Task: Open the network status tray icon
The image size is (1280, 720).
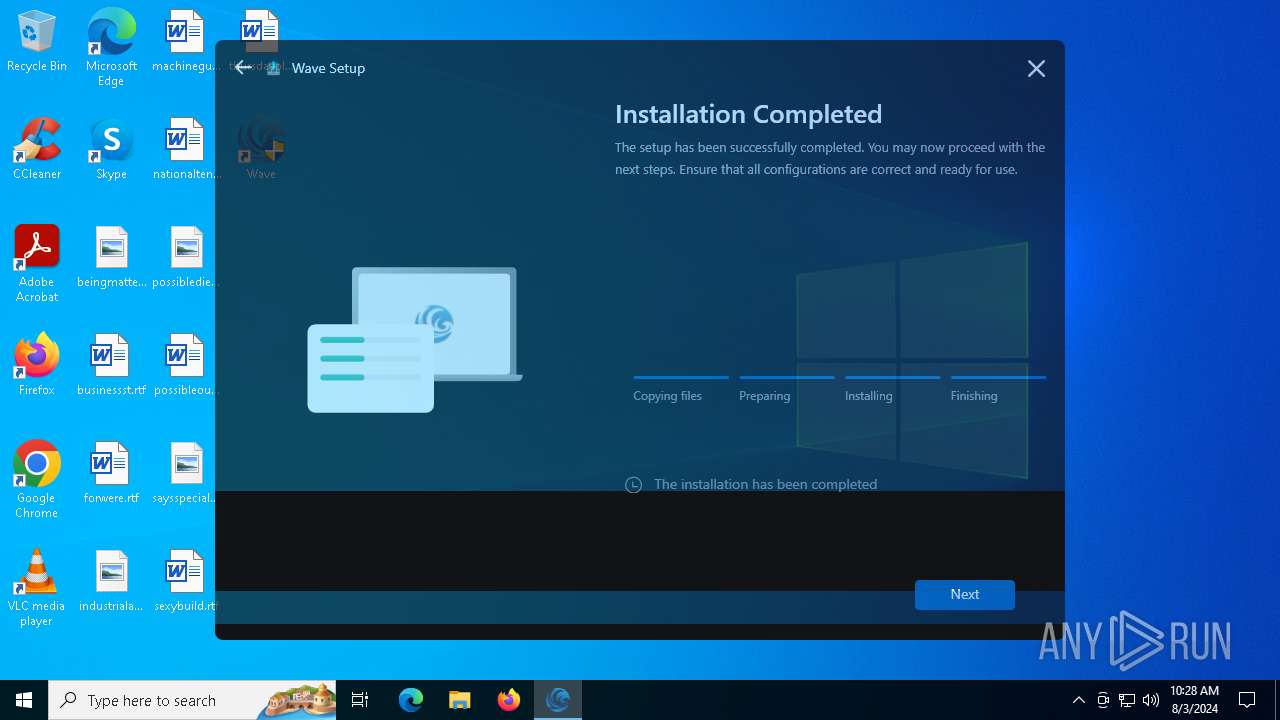Action: click(x=1127, y=700)
